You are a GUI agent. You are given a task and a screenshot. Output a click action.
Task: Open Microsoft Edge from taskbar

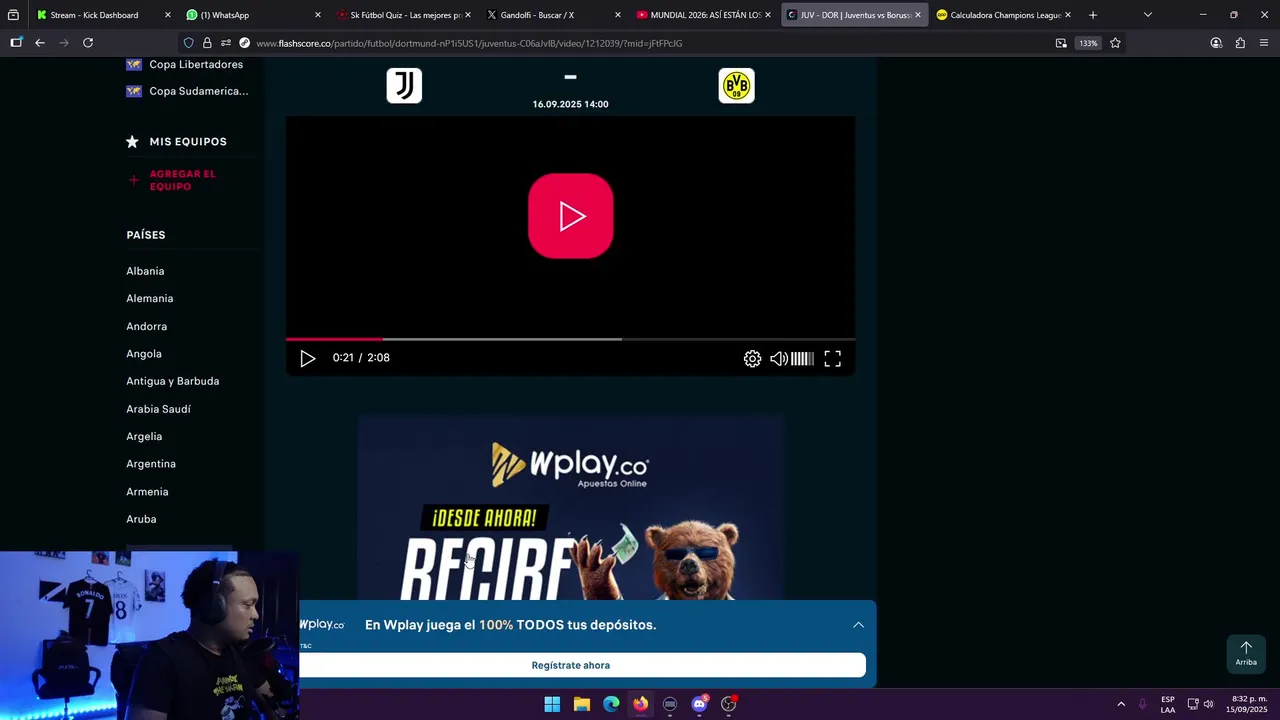tap(611, 704)
